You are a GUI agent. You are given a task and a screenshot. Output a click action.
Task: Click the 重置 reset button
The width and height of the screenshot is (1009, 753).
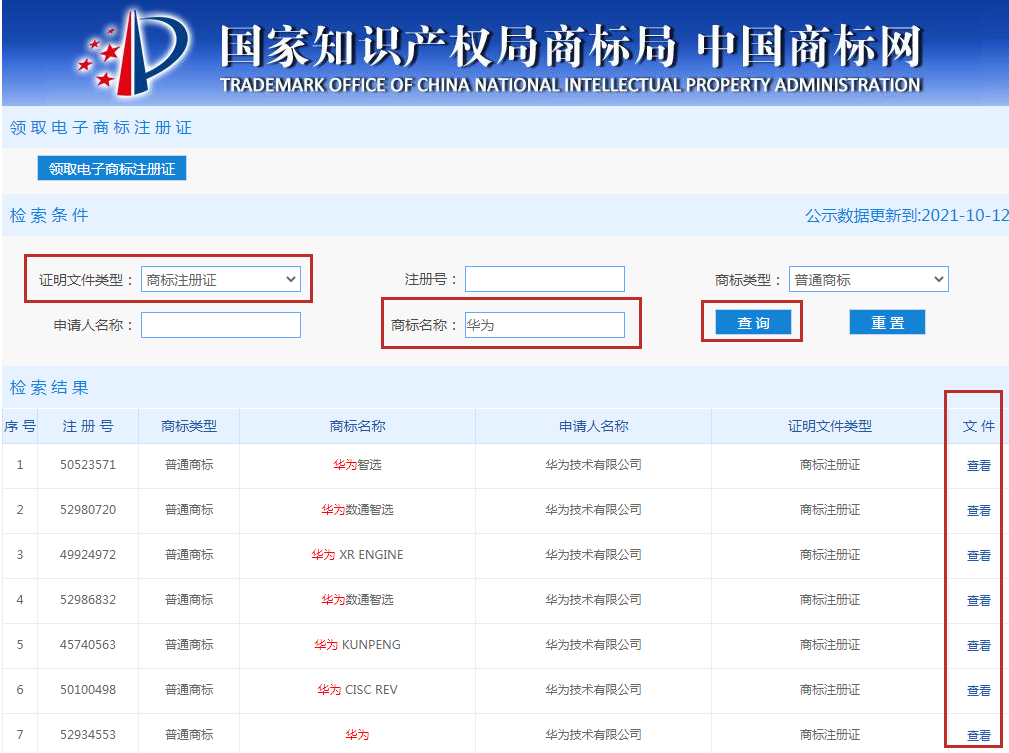887,322
